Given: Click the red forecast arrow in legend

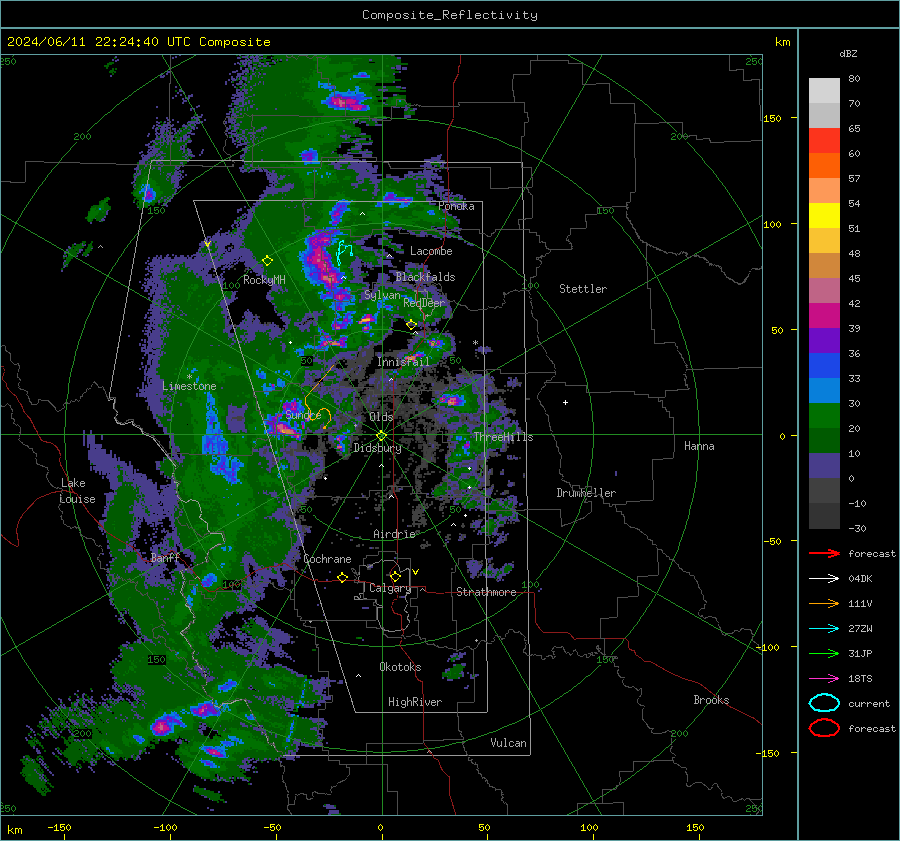Looking at the screenshot, I should coord(824,553).
